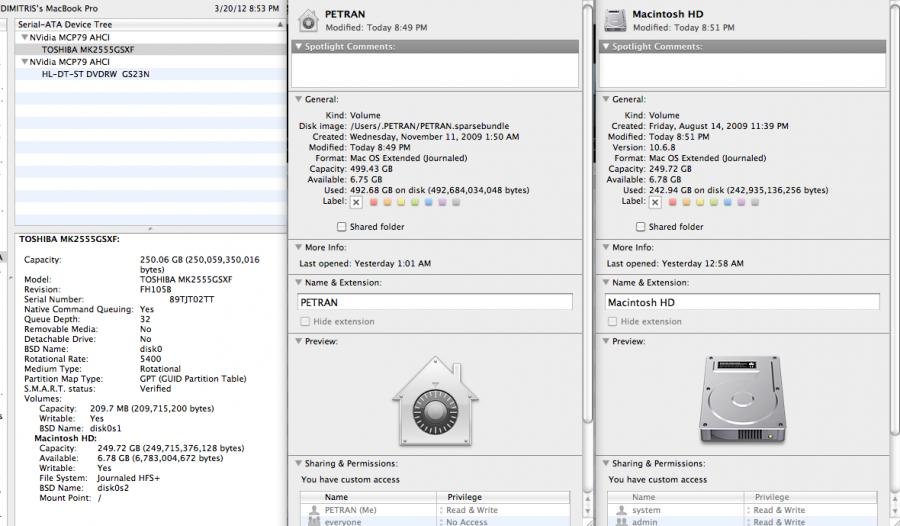This screenshot has width=900, height=526.
Task: Apply blue label to Macintosh HD
Action: (728, 202)
